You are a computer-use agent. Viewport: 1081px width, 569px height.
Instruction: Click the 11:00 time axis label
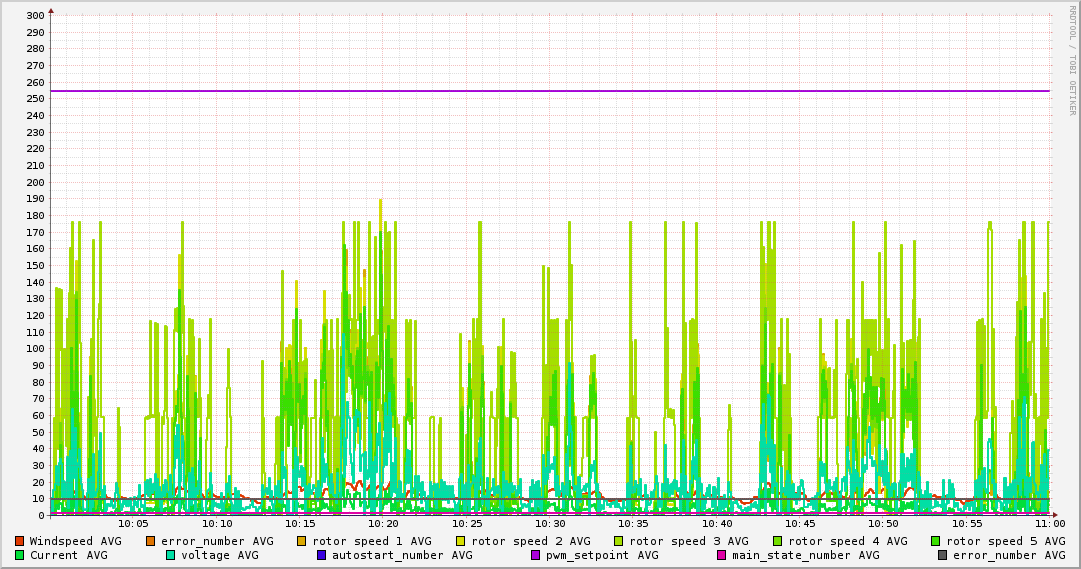point(1049,524)
